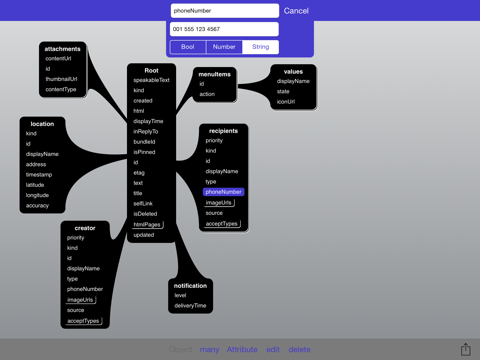The image size is (480, 360).
Task: Select priority in creator node
Action: pyautogui.click(x=76, y=238)
